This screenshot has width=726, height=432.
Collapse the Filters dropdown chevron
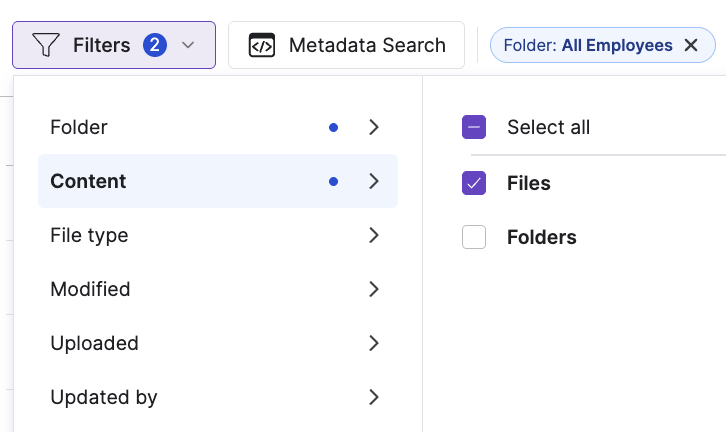click(x=188, y=45)
